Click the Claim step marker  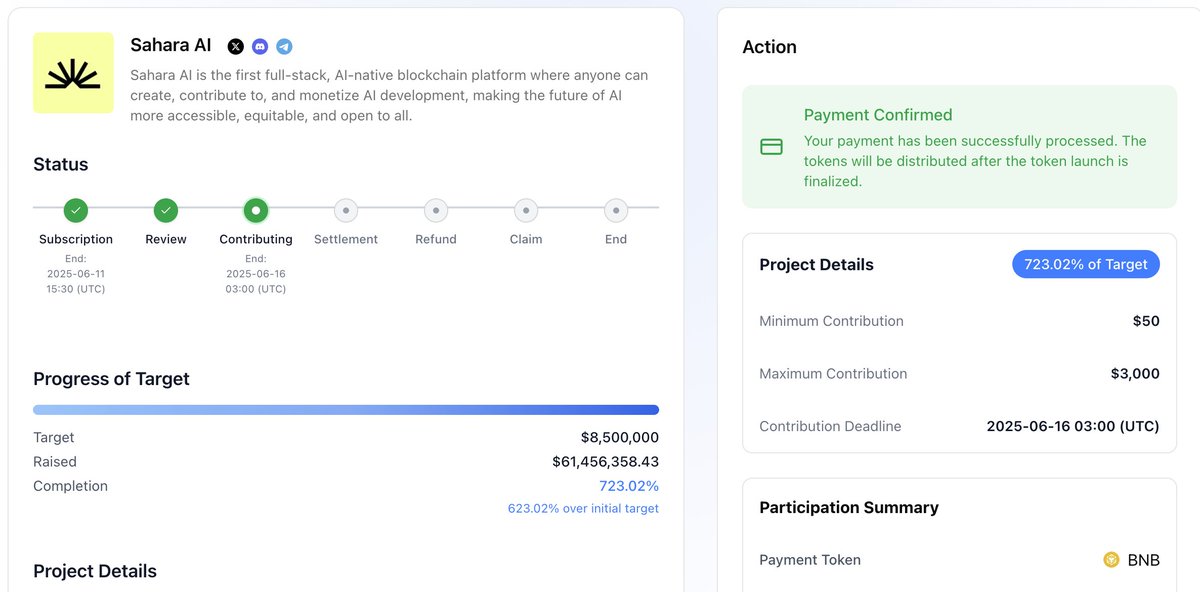[x=526, y=210]
